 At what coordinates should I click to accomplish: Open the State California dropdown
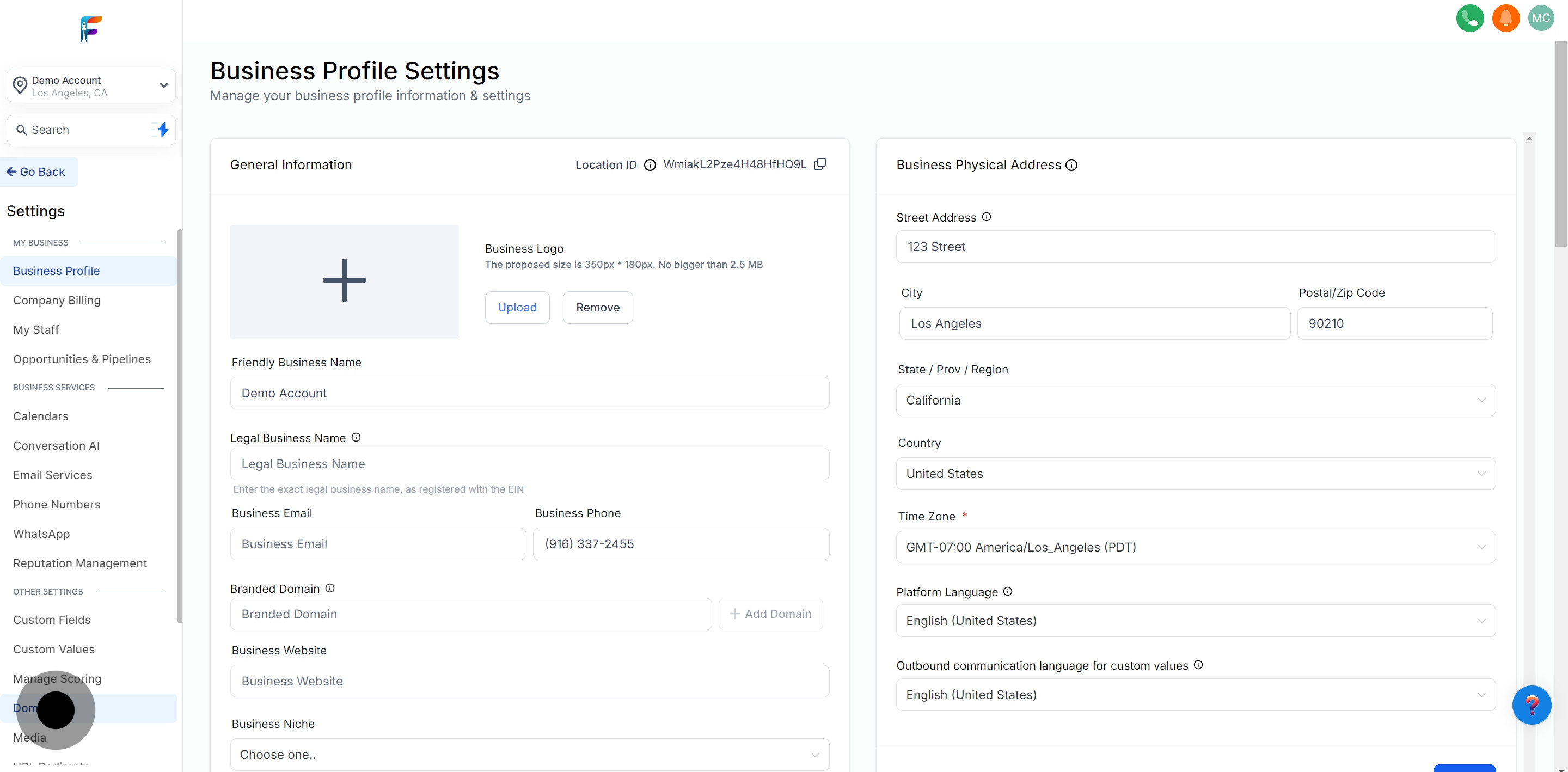point(1195,400)
